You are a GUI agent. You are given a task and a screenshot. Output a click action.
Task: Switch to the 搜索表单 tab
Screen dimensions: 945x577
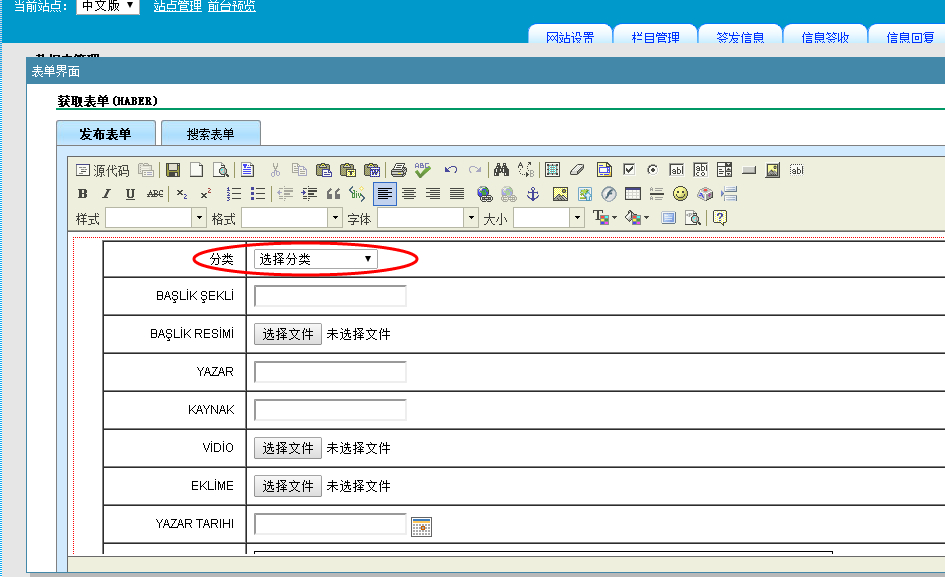210,134
